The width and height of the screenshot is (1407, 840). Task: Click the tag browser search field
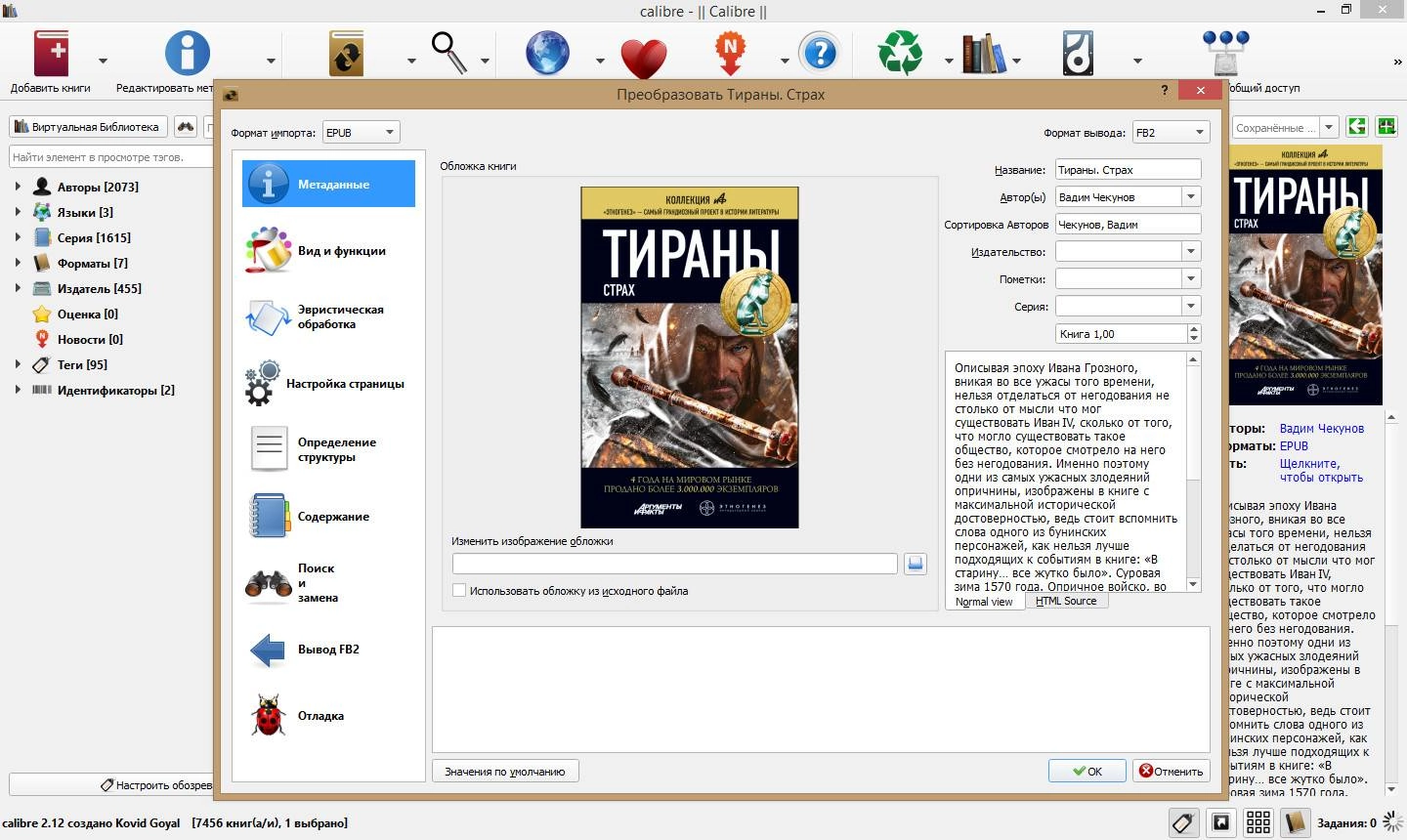[x=110, y=156]
